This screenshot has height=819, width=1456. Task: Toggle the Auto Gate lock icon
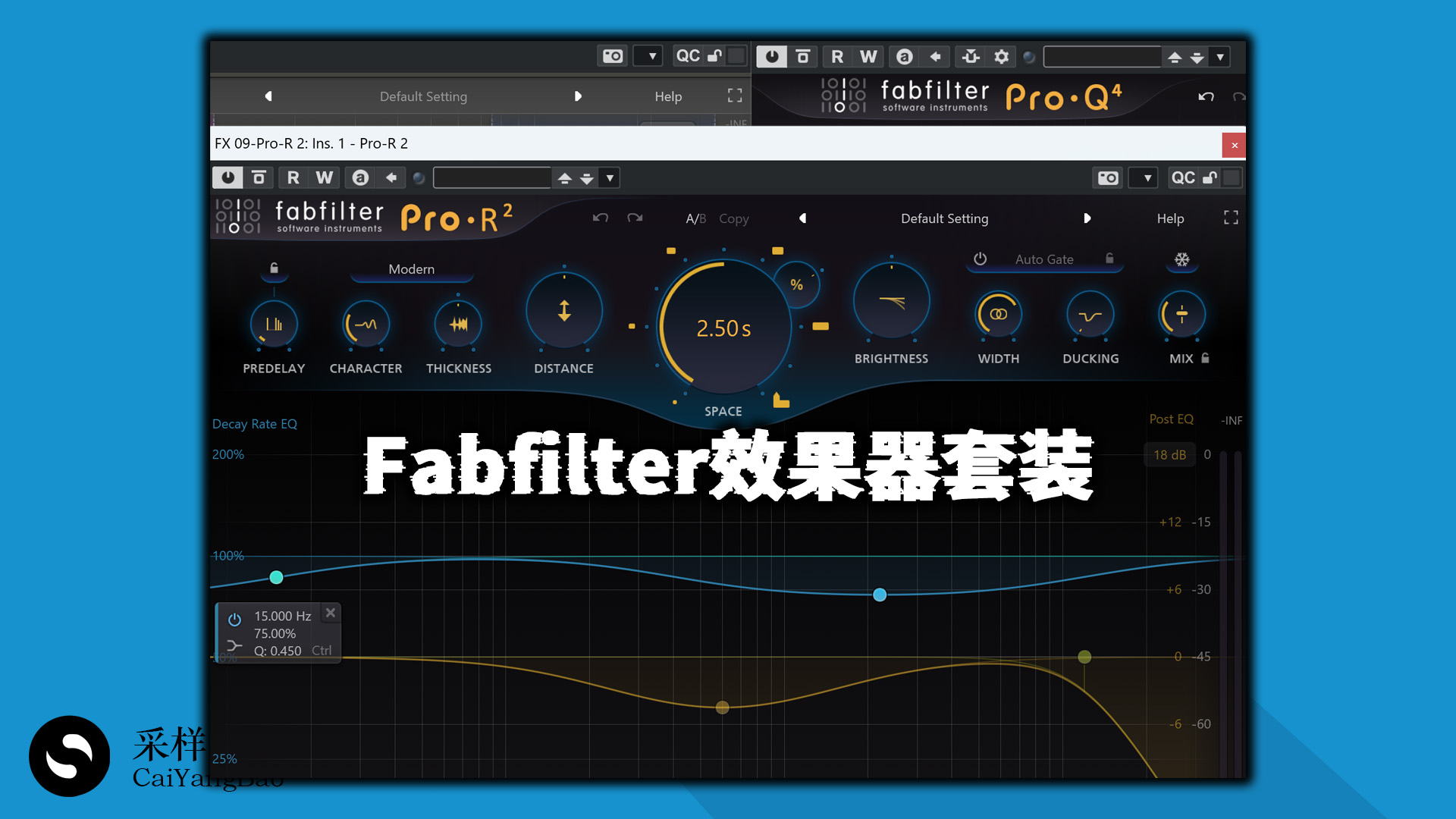click(1109, 259)
